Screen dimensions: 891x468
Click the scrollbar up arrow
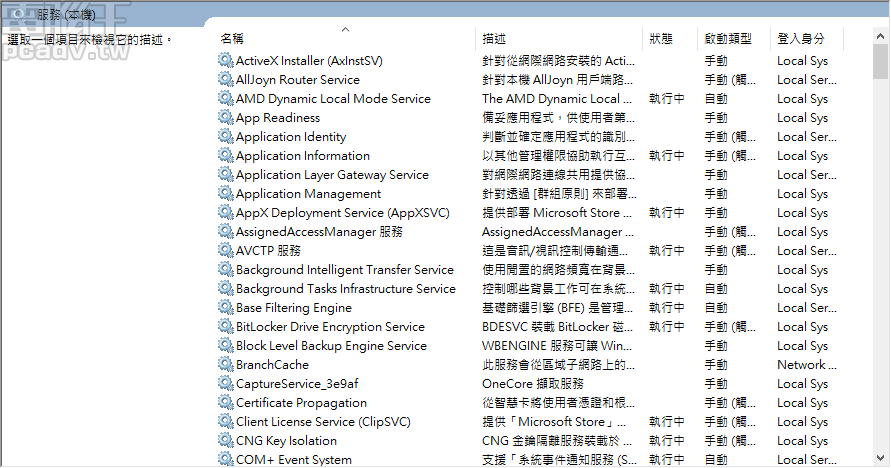click(880, 36)
